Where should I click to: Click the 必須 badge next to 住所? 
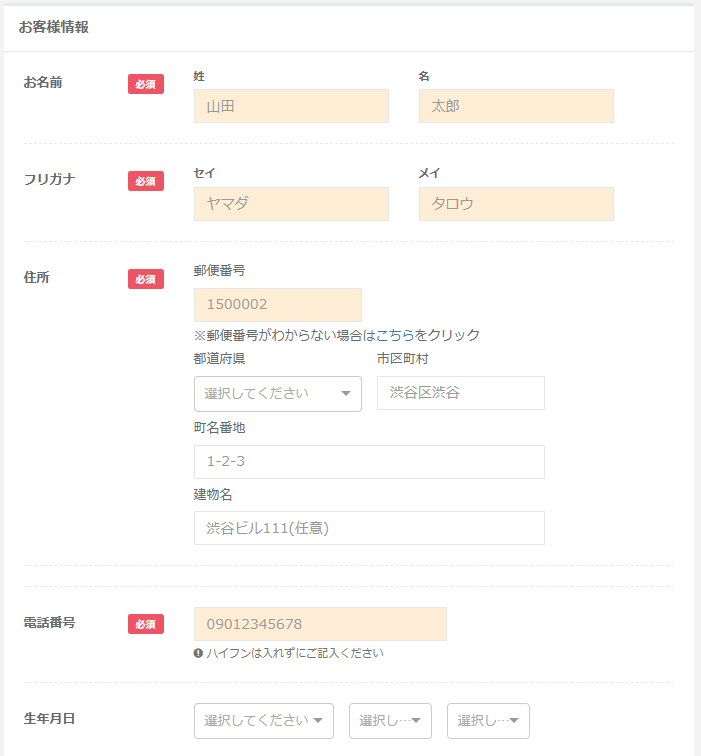146,279
